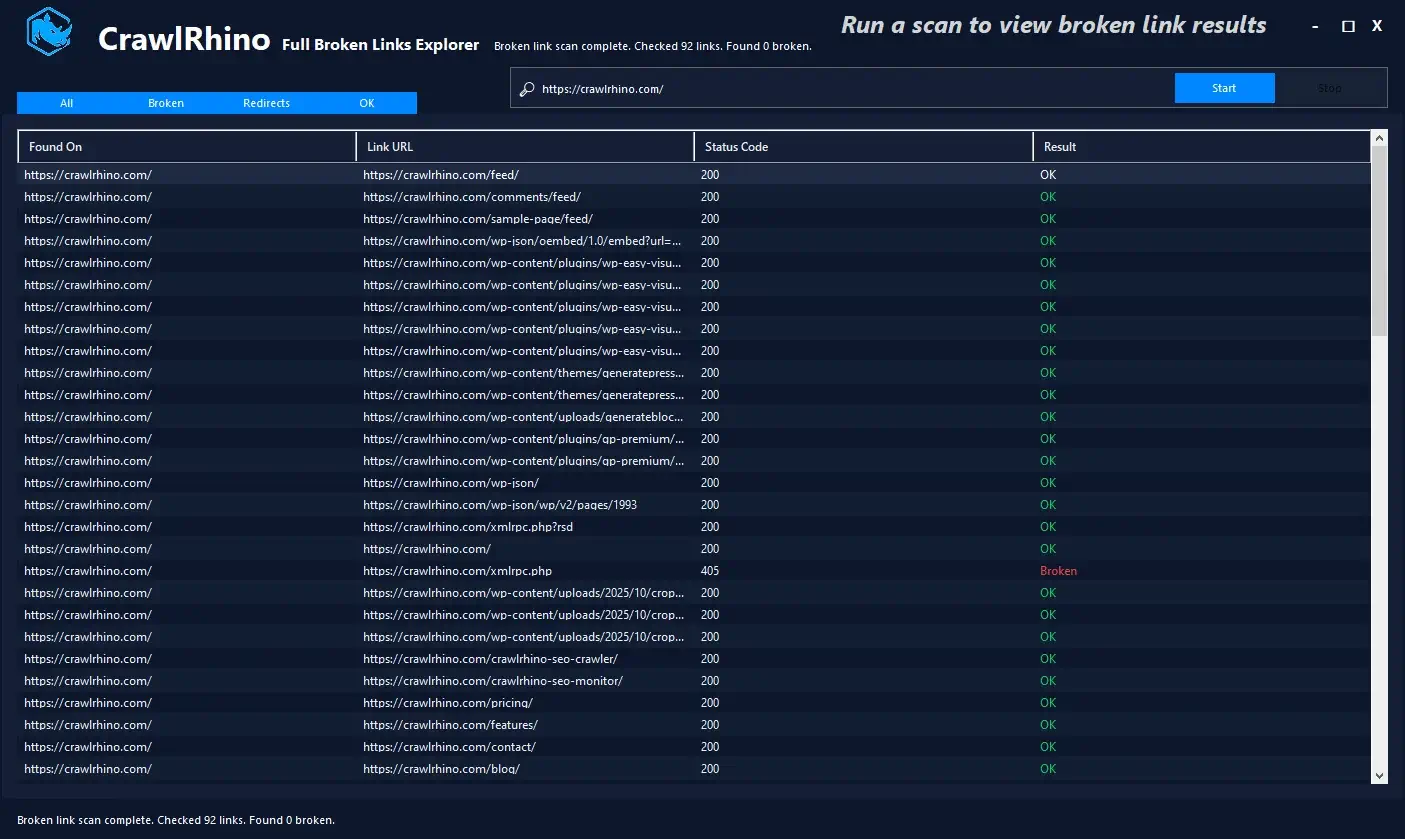This screenshot has height=839, width=1405.
Task: Select the crawlrhino.com/contact/ link URL
Action: click(449, 747)
